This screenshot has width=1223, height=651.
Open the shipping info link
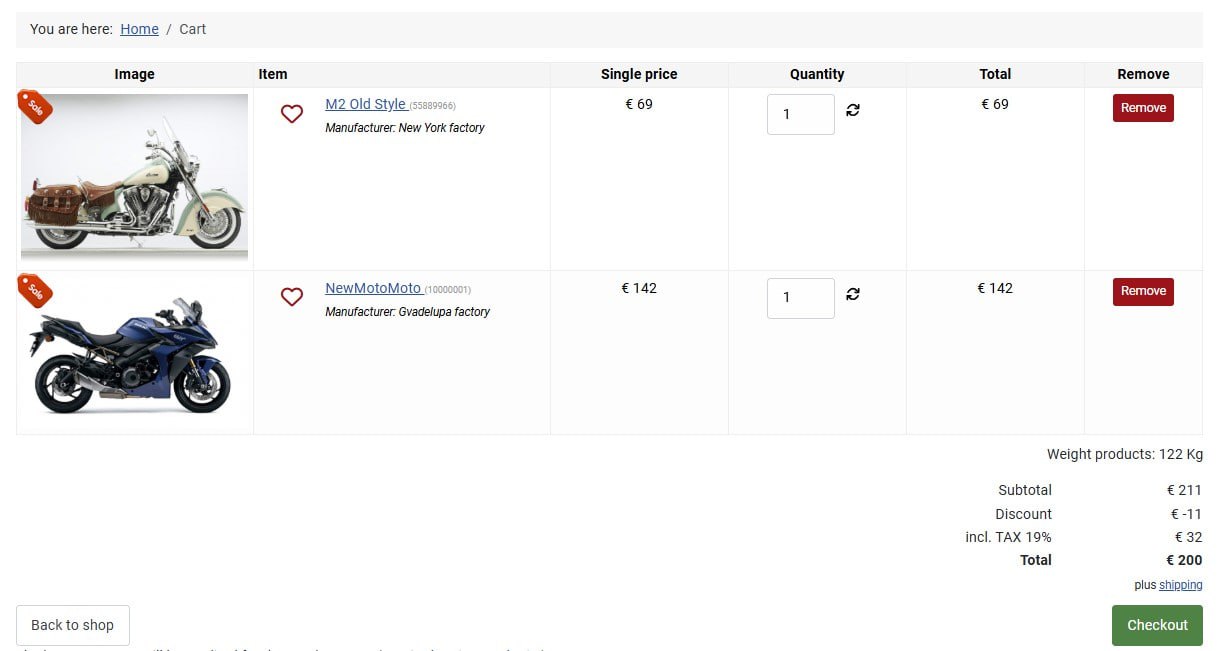pyautogui.click(x=1181, y=585)
